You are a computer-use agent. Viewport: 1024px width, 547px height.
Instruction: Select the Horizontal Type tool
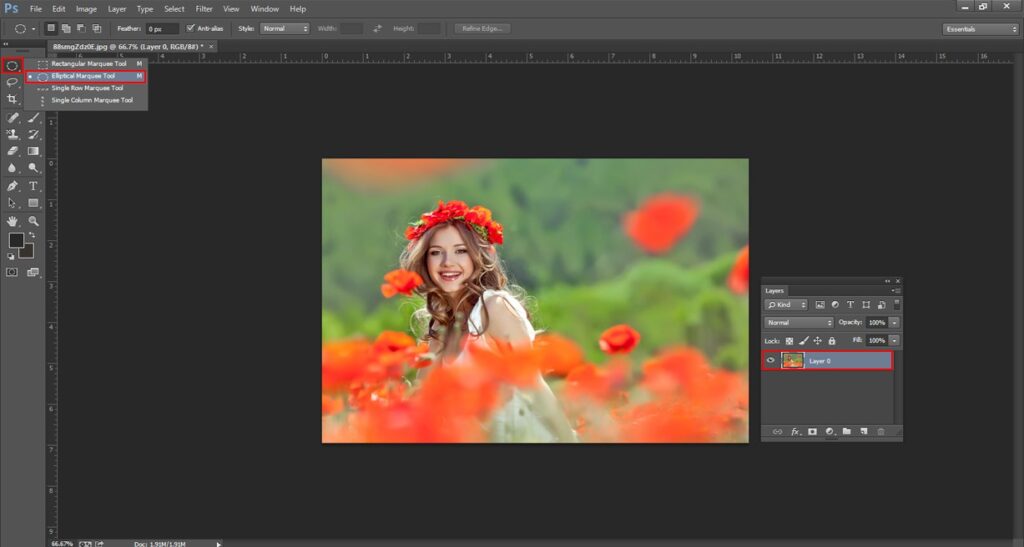click(33, 186)
